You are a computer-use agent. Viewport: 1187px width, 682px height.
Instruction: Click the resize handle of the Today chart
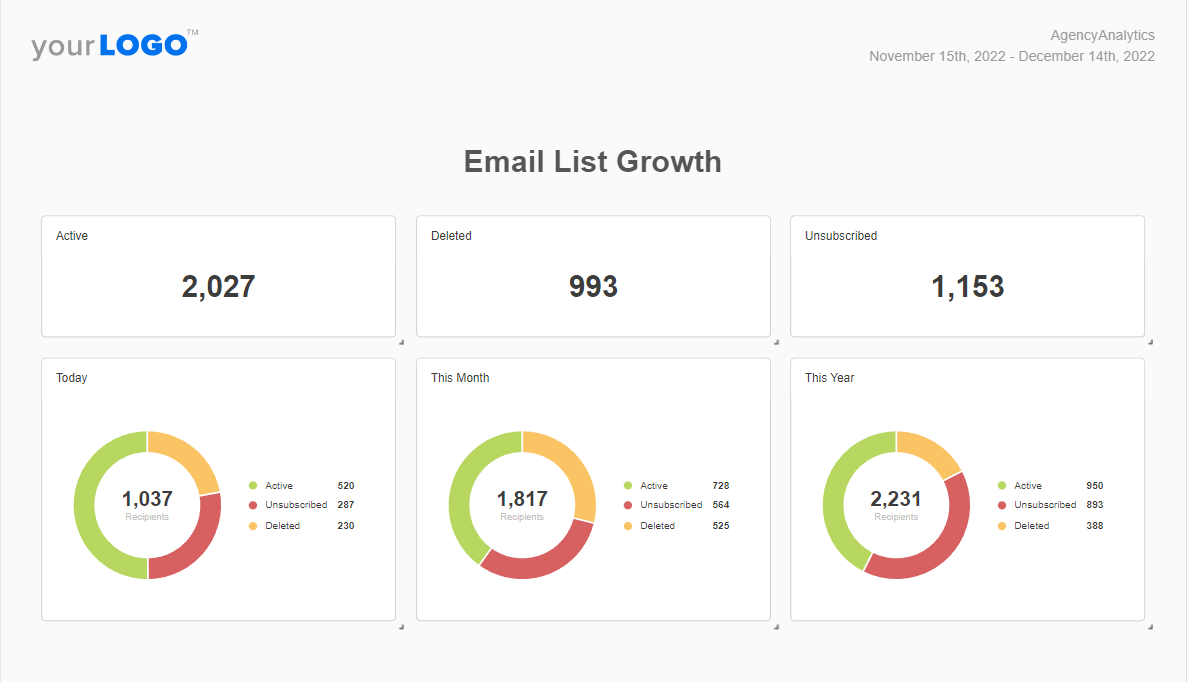(401, 627)
